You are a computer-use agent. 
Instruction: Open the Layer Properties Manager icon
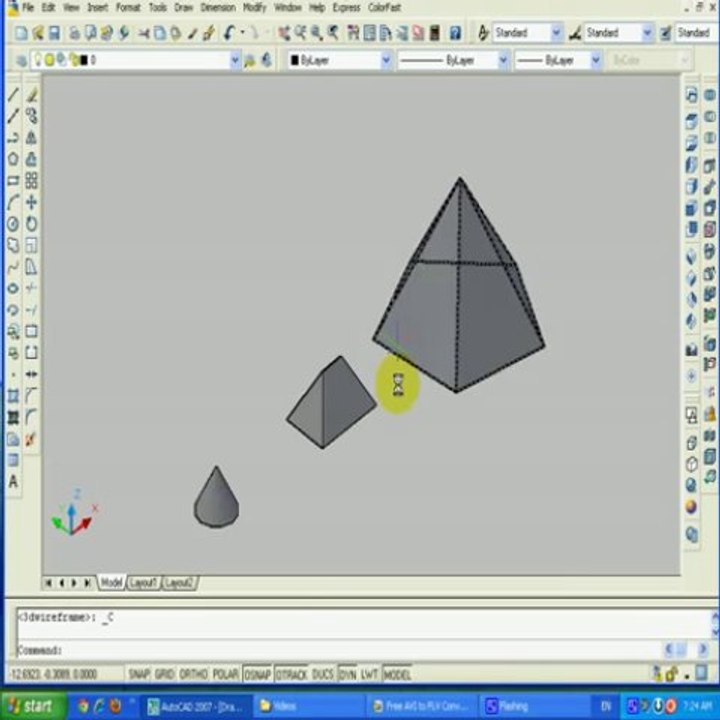(21, 61)
